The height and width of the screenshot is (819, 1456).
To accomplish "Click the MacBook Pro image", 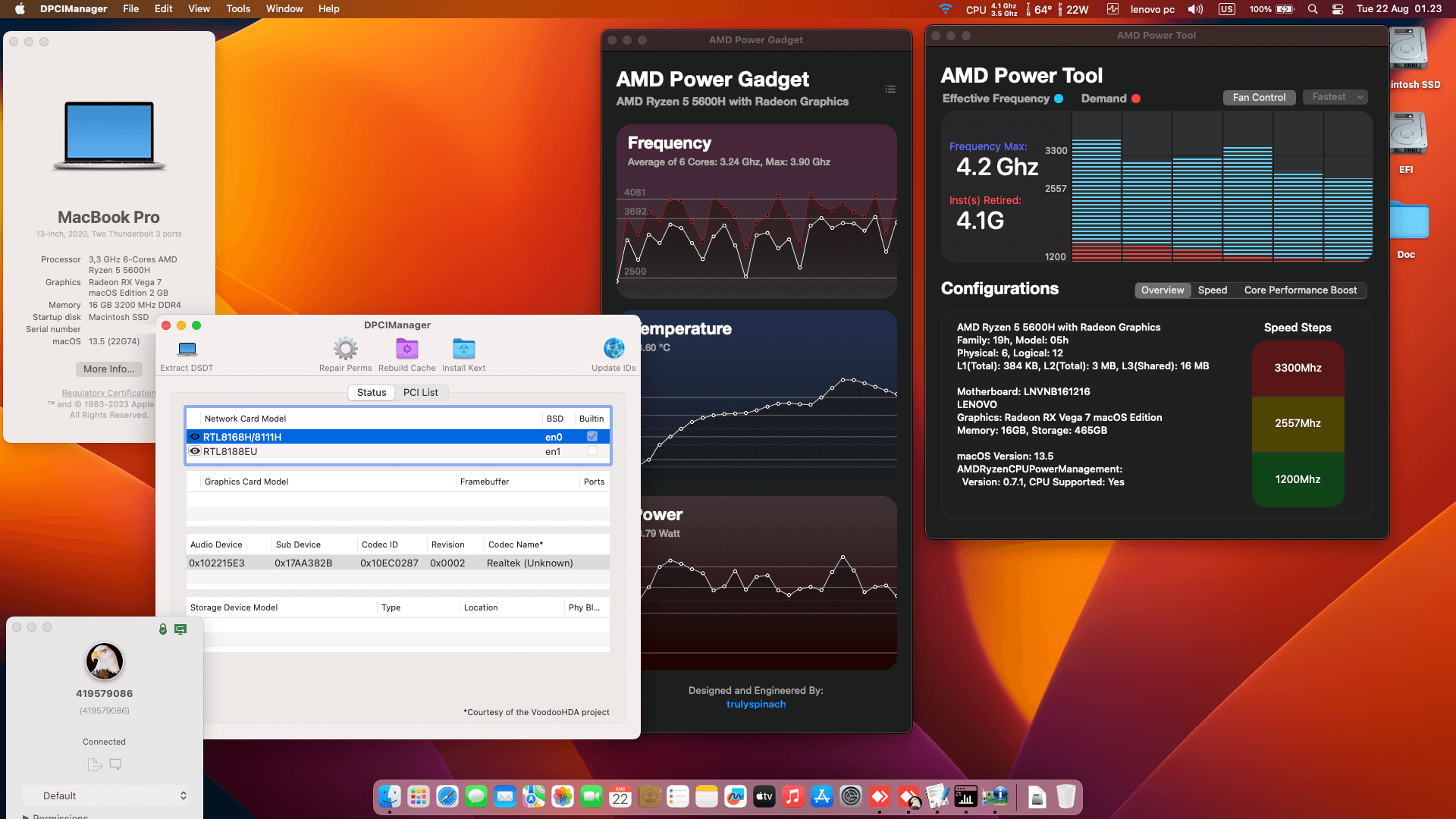I will click(x=109, y=136).
